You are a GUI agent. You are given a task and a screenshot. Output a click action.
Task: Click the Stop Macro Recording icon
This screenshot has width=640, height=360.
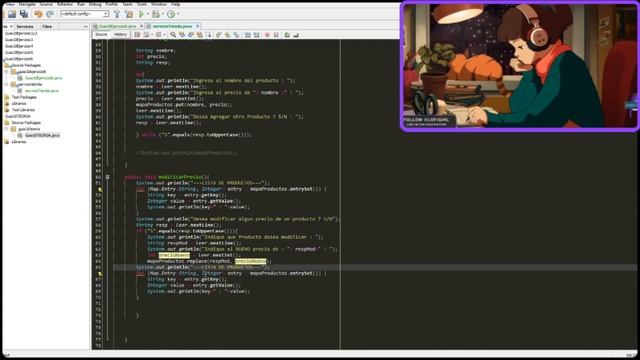click(x=276, y=35)
